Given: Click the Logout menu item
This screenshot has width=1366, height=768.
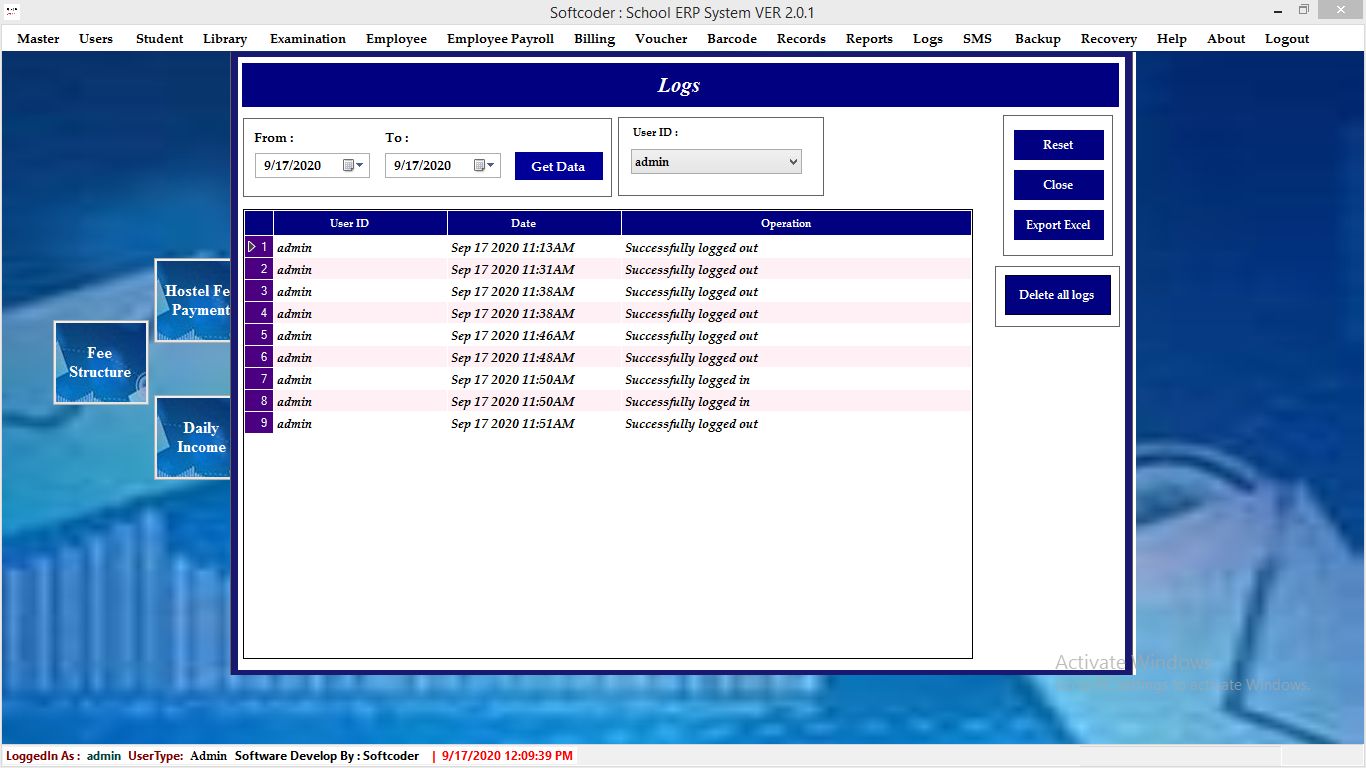Looking at the screenshot, I should tap(1286, 39).
